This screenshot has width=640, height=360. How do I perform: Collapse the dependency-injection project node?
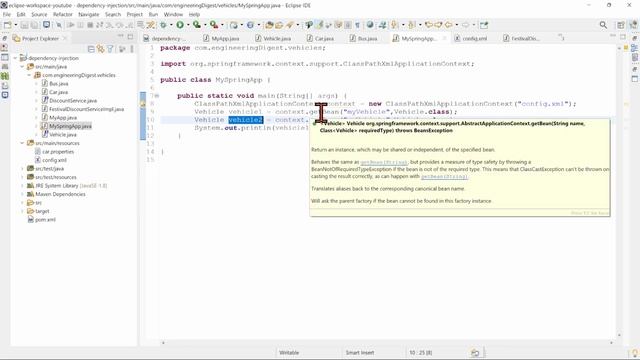tap(16, 58)
